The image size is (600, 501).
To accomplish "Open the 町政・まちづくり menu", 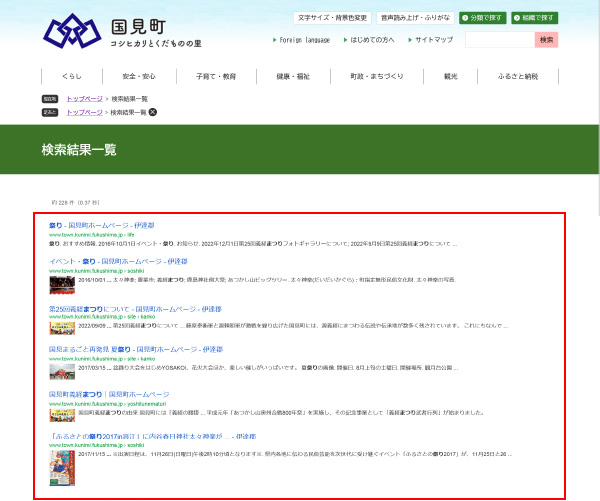I will pyautogui.click(x=377, y=77).
